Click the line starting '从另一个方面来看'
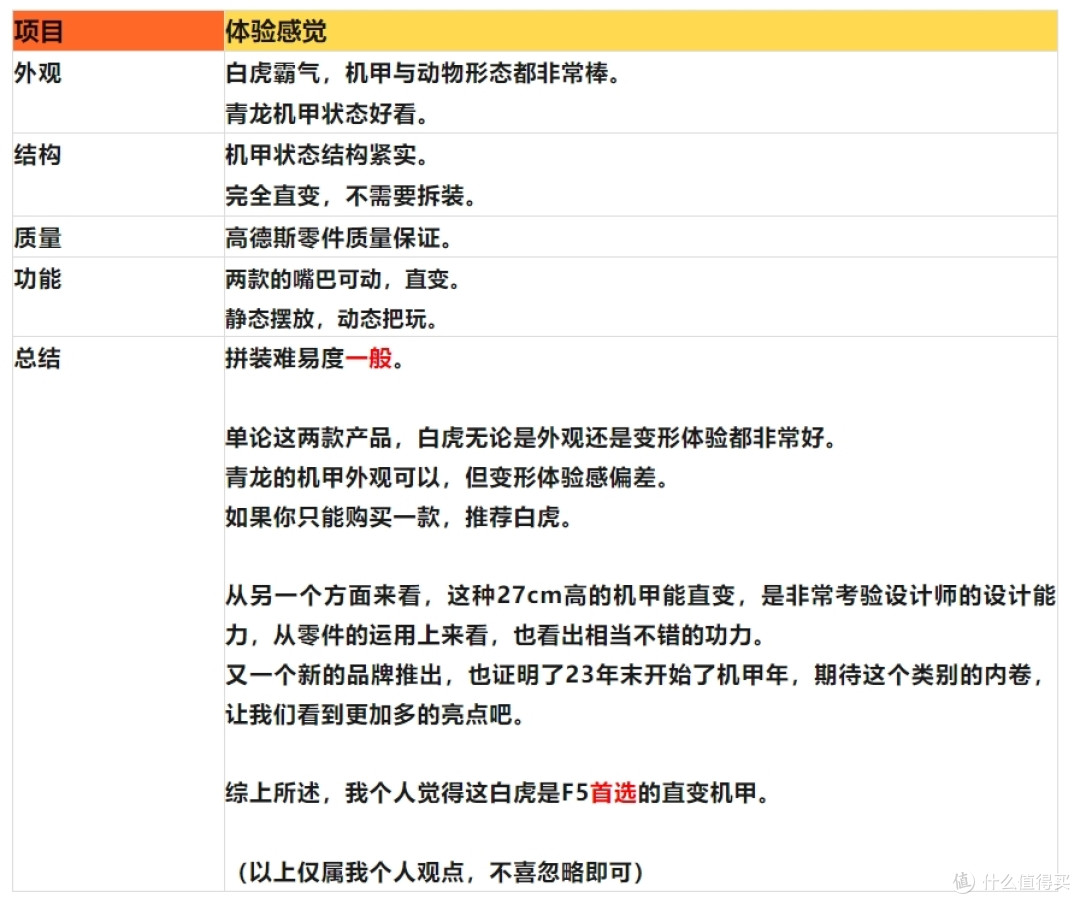This screenshot has width=1080, height=904. pos(641,595)
